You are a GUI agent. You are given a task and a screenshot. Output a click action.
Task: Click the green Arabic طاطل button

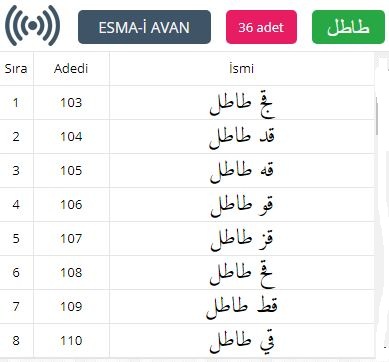[x=348, y=27]
